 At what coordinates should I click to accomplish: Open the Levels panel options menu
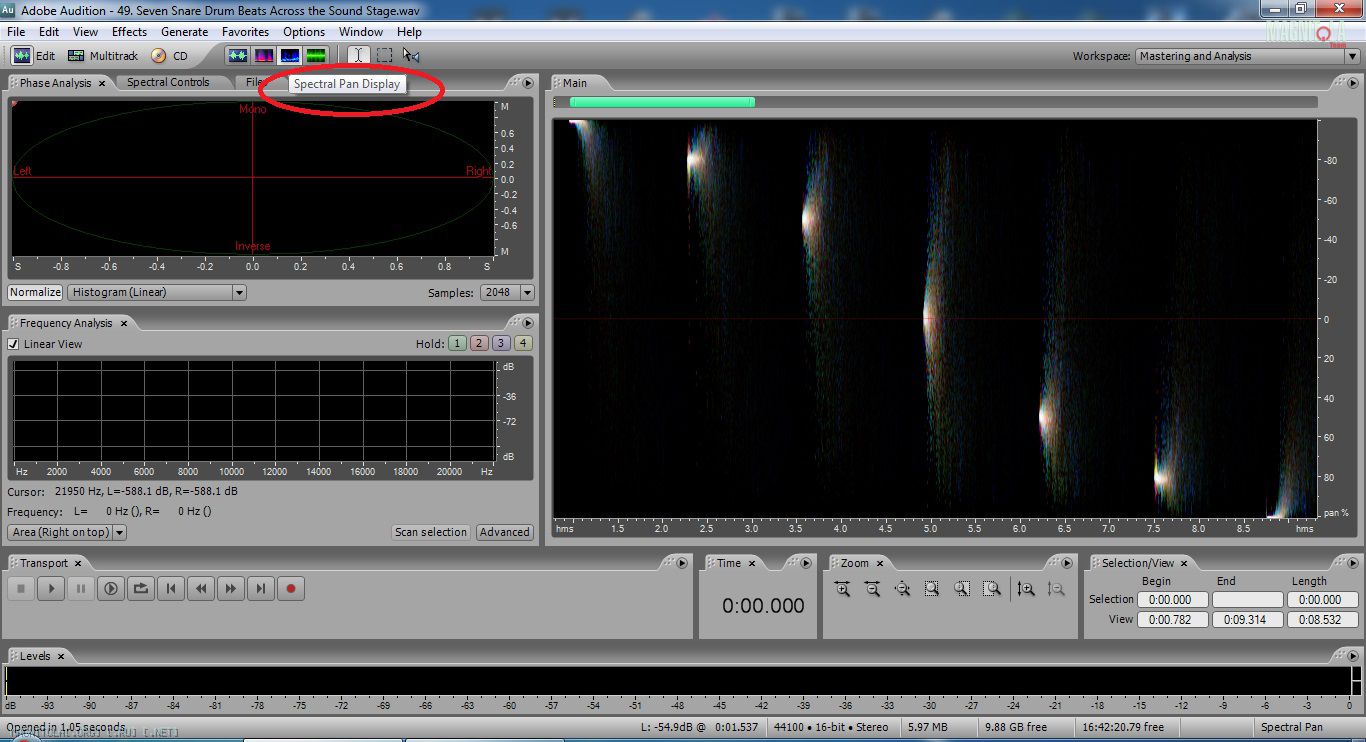[x=1352, y=656]
